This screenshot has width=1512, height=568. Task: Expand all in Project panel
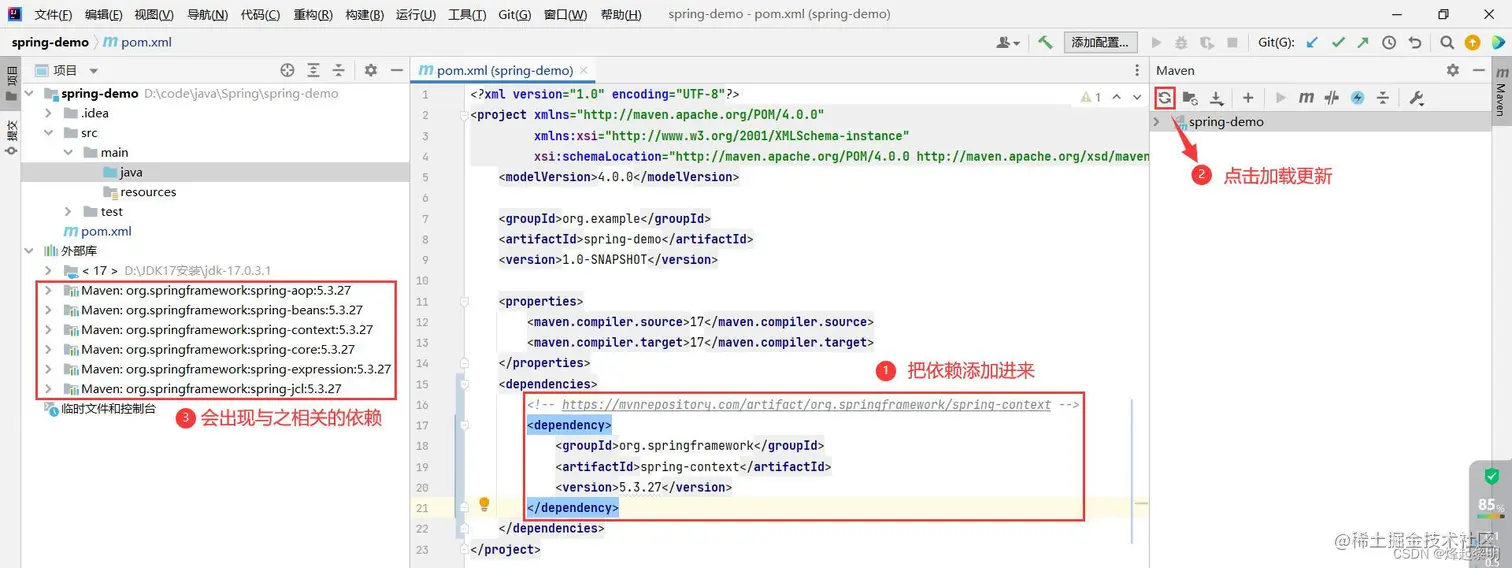[x=313, y=70]
